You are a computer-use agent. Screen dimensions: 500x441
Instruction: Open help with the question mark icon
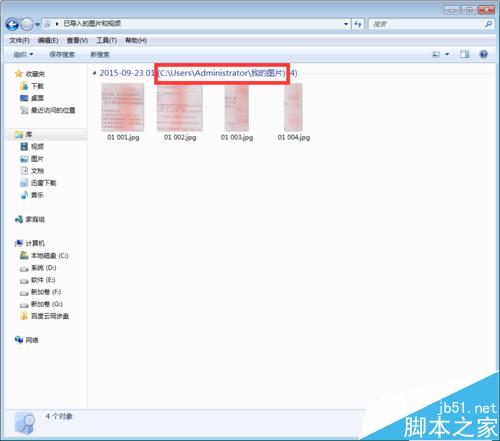(x=483, y=54)
